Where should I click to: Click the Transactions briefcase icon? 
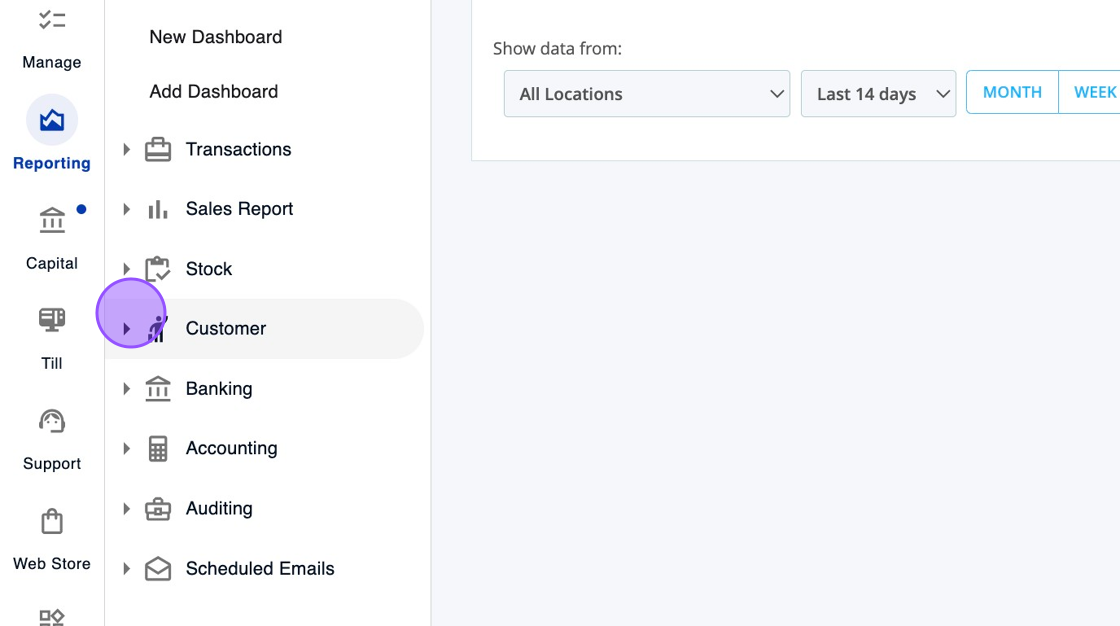(158, 150)
